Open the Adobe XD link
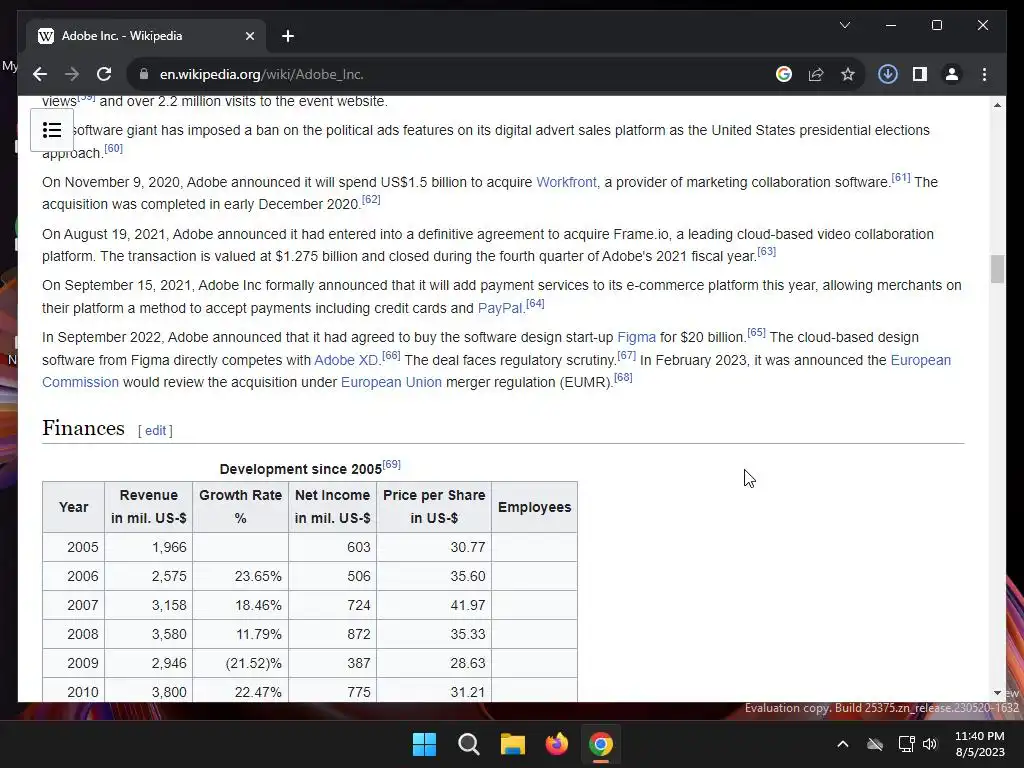Viewport: 1024px width, 768px height. (346, 360)
